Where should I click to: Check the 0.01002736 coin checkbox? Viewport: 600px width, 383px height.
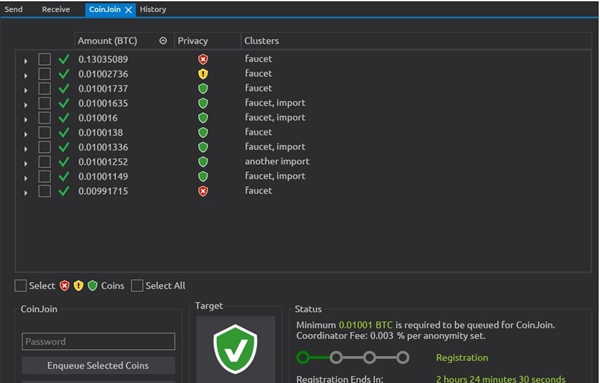click(44, 74)
